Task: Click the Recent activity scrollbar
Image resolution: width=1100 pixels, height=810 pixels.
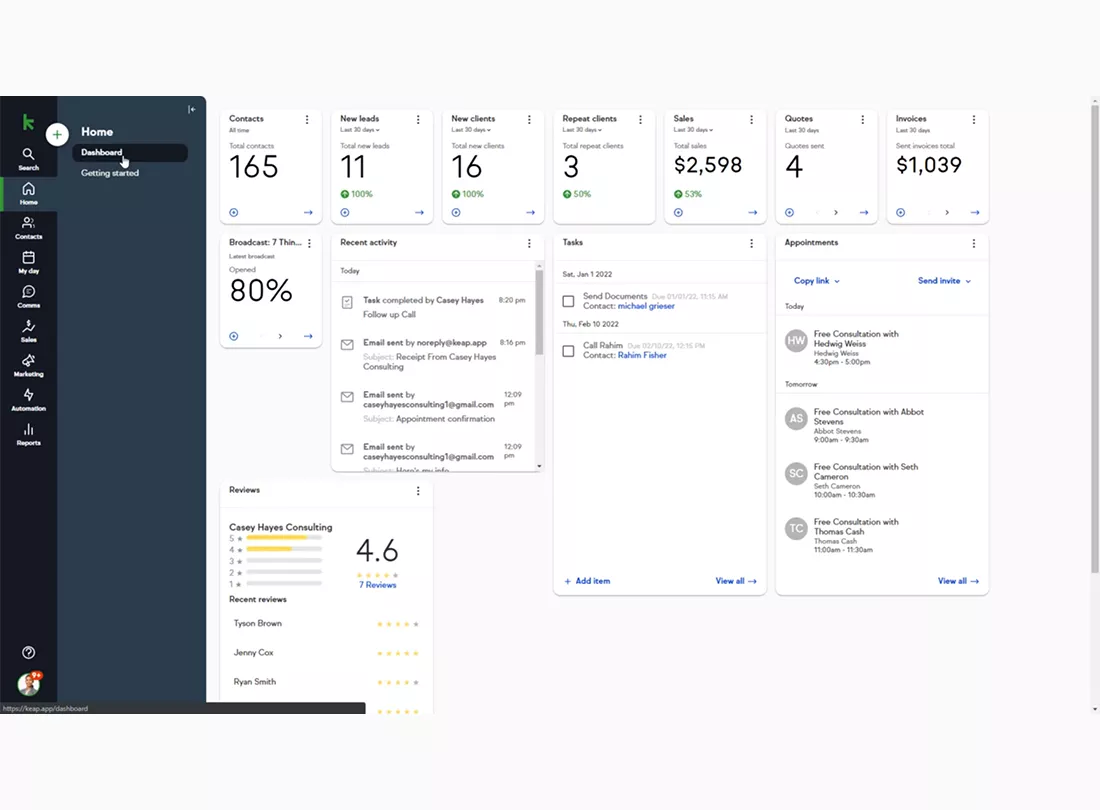Action: tap(539, 312)
